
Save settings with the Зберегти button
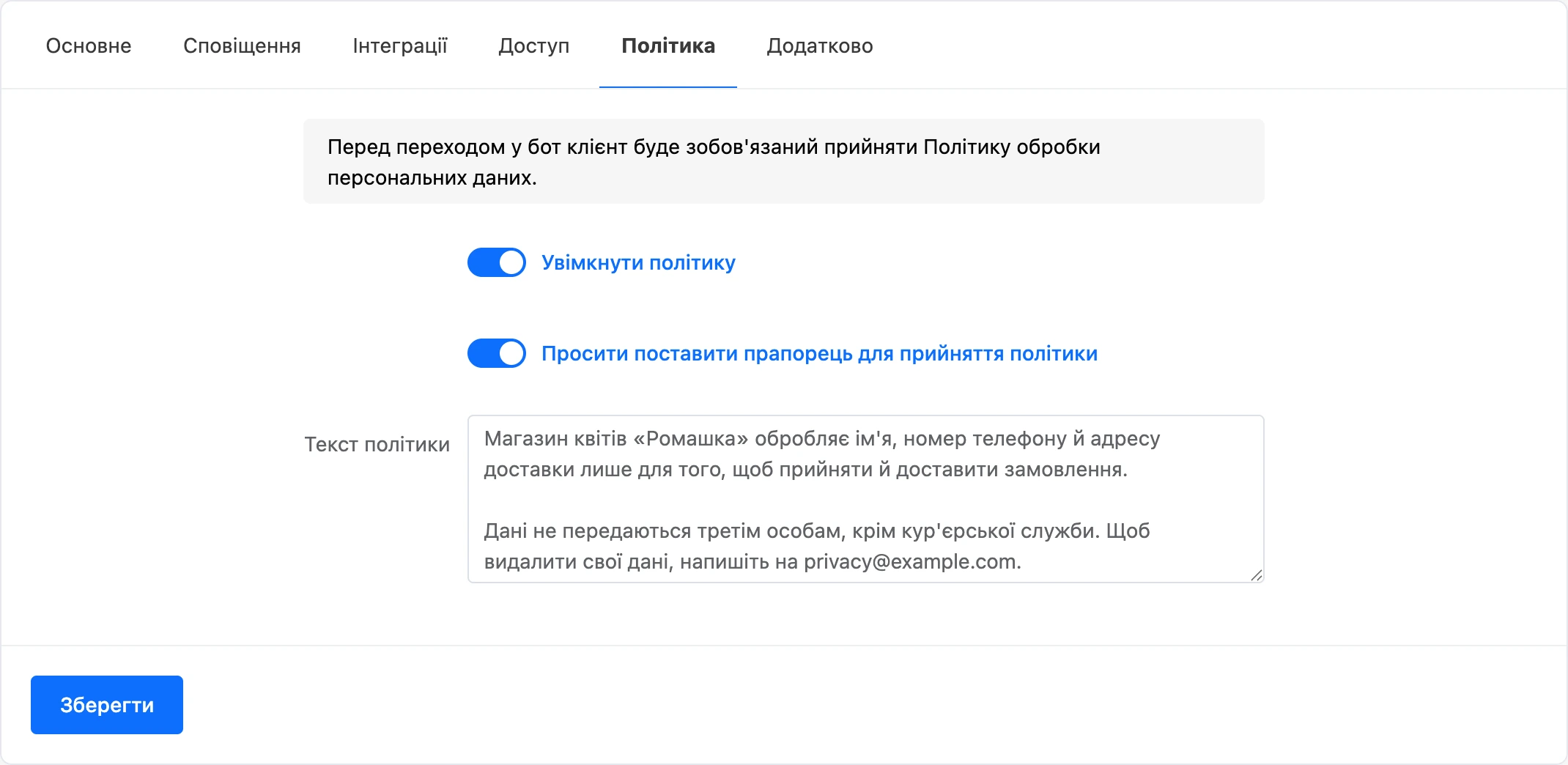click(x=107, y=705)
